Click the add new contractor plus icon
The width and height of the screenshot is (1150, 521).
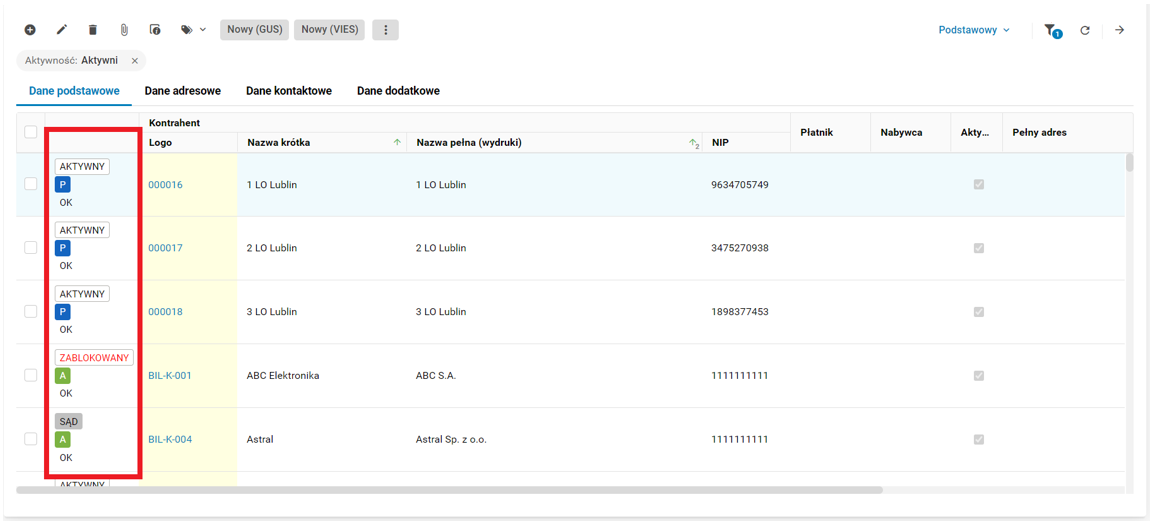tap(30, 30)
